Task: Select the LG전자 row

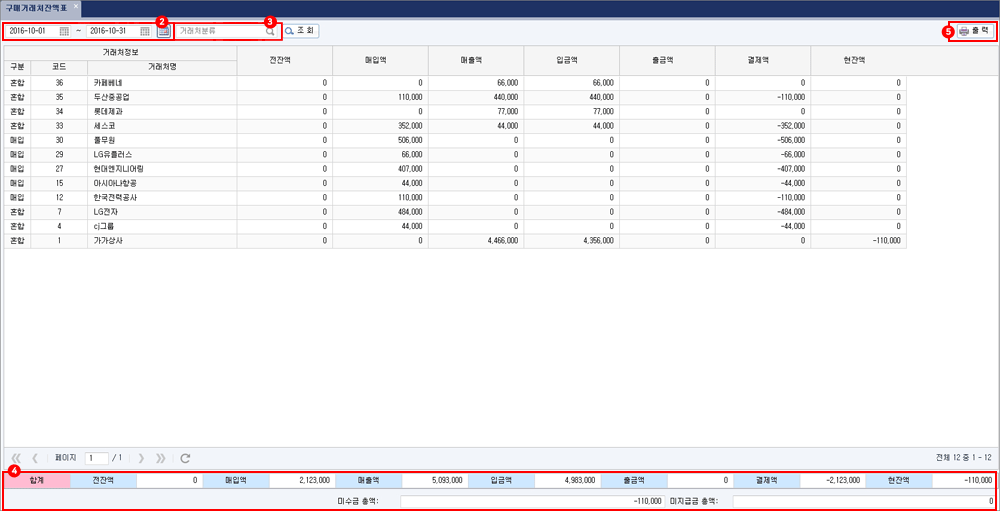Action: click(455, 212)
